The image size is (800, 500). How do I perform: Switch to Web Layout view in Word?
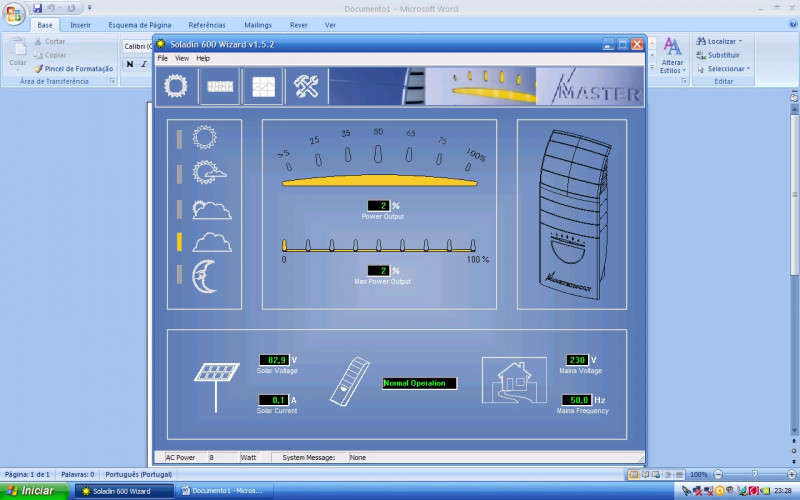click(x=656, y=474)
